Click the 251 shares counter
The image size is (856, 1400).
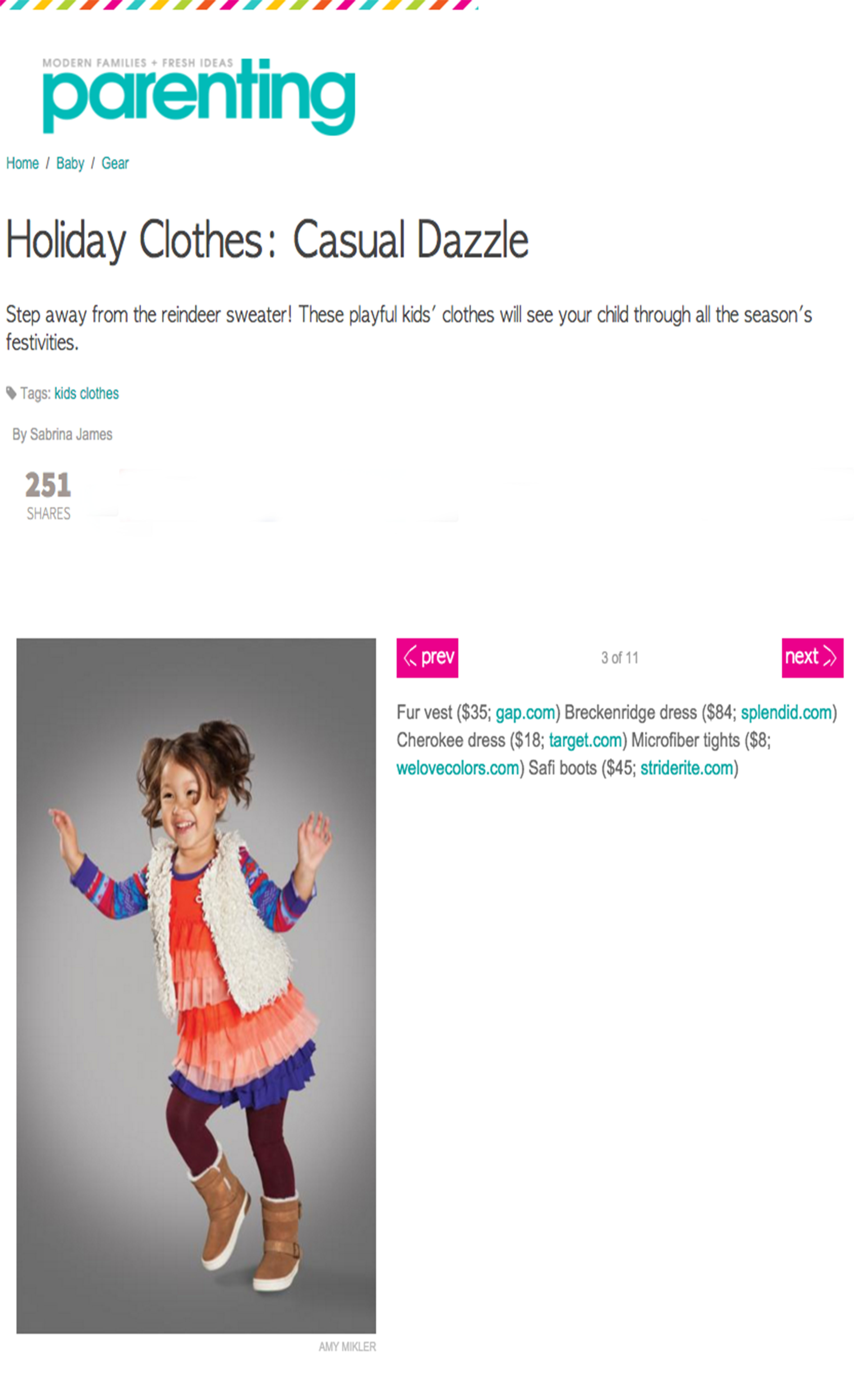pos(48,495)
